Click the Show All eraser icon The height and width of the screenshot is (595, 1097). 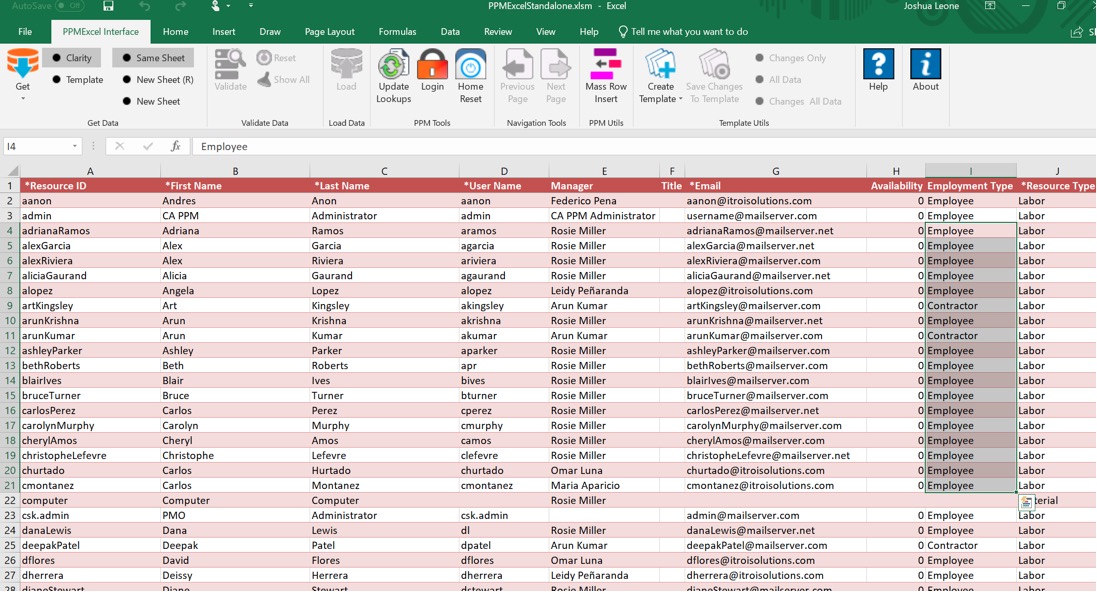264,79
